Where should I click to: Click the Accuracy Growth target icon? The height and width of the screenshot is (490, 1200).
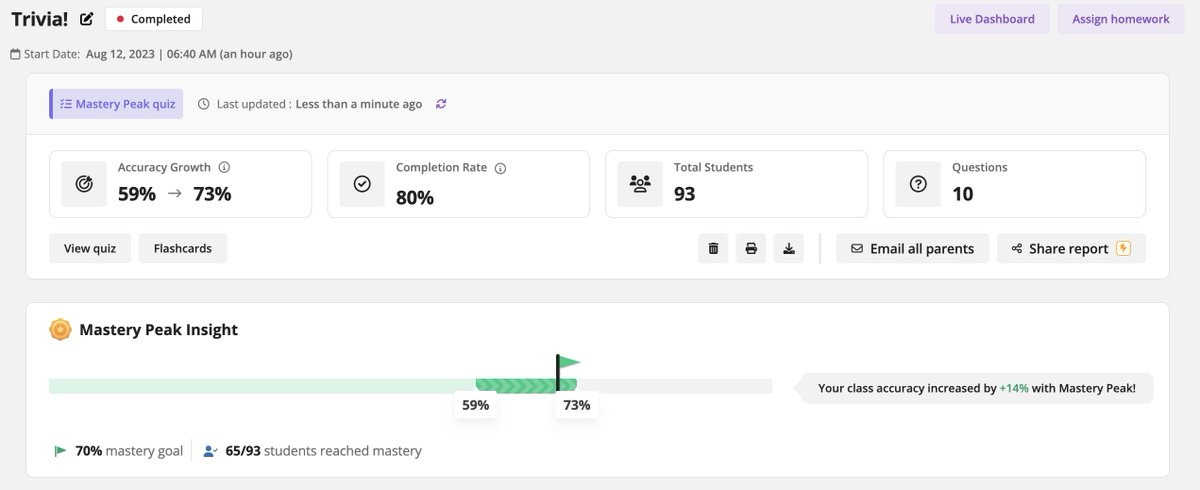click(84, 184)
